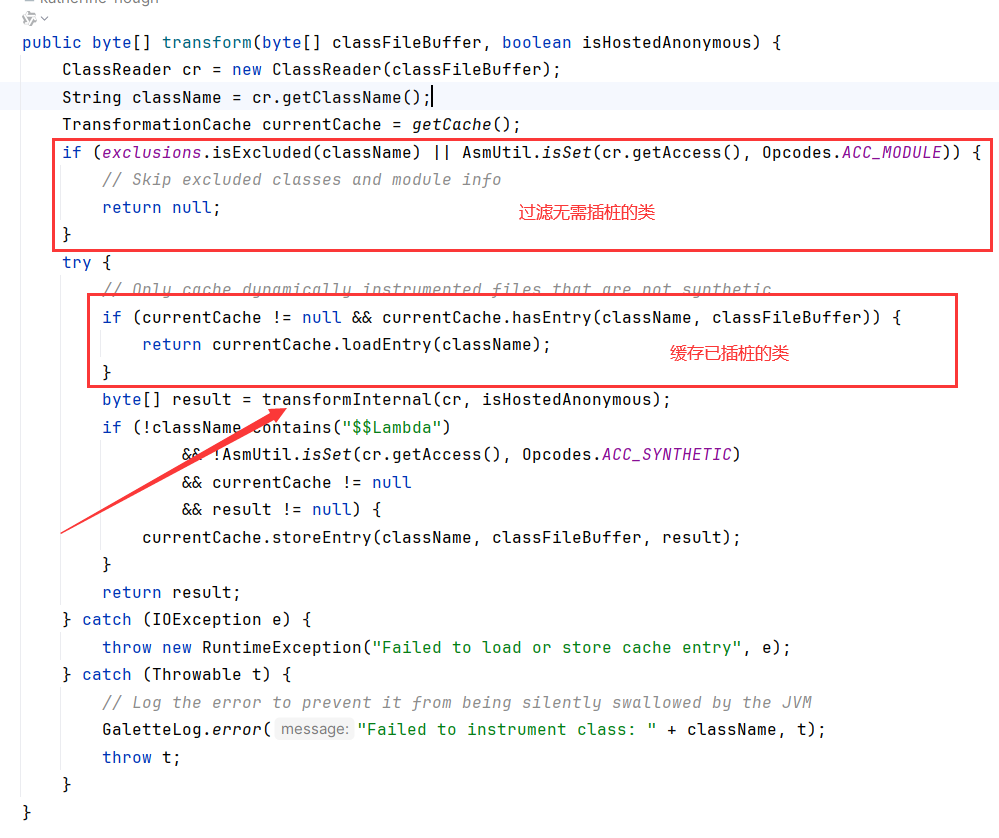Click the "message:" parameter inlay hint
The height and width of the screenshot is (838, 999).
pyautogui.click(x=315, y=730)
